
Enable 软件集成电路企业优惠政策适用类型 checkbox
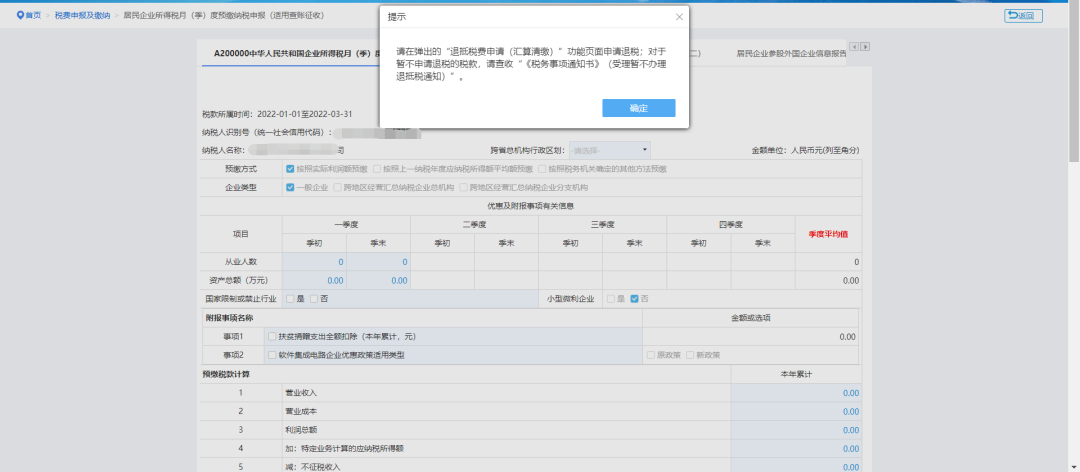(272, 355)
